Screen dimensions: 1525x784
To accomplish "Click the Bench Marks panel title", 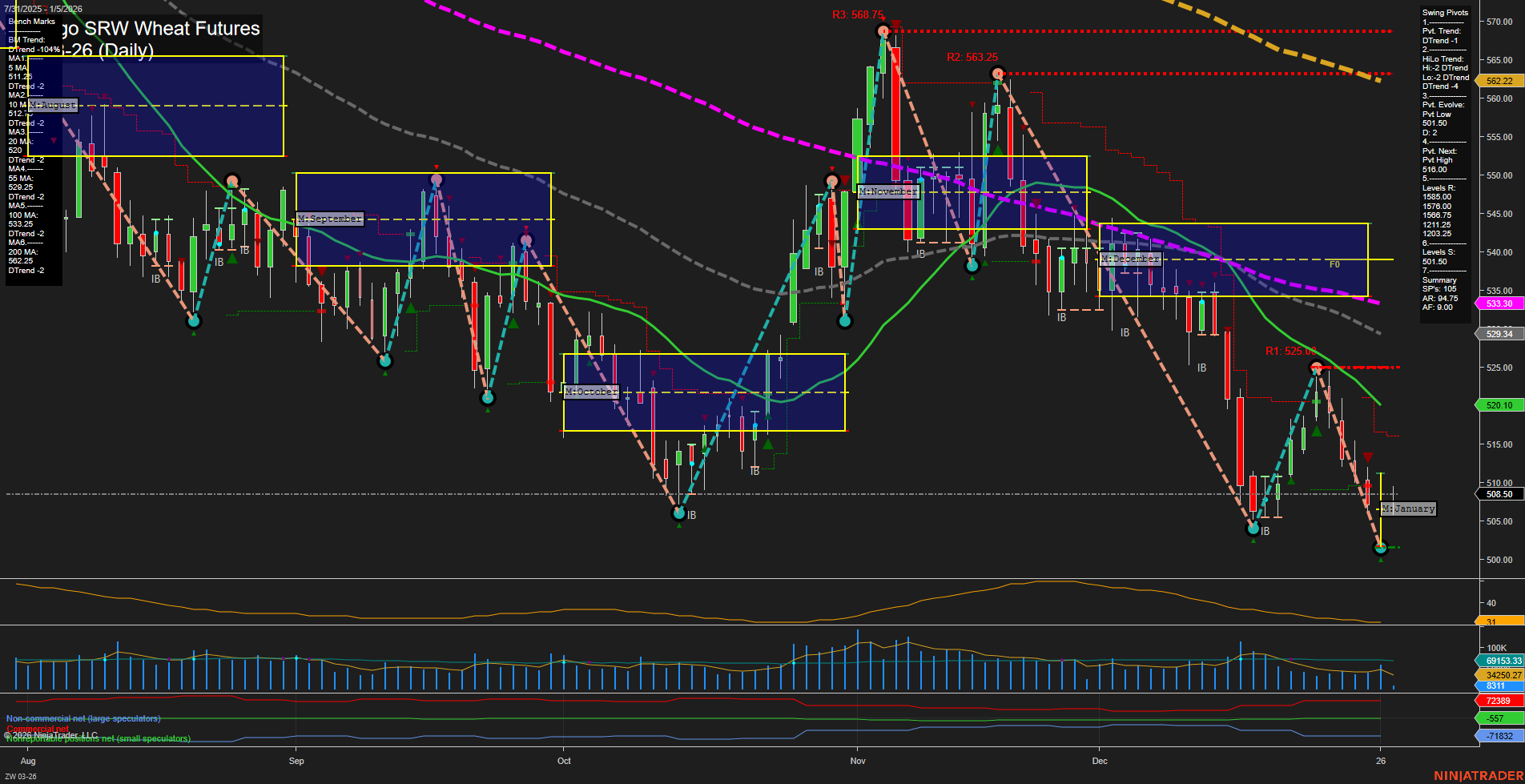I will coord(30,21).
